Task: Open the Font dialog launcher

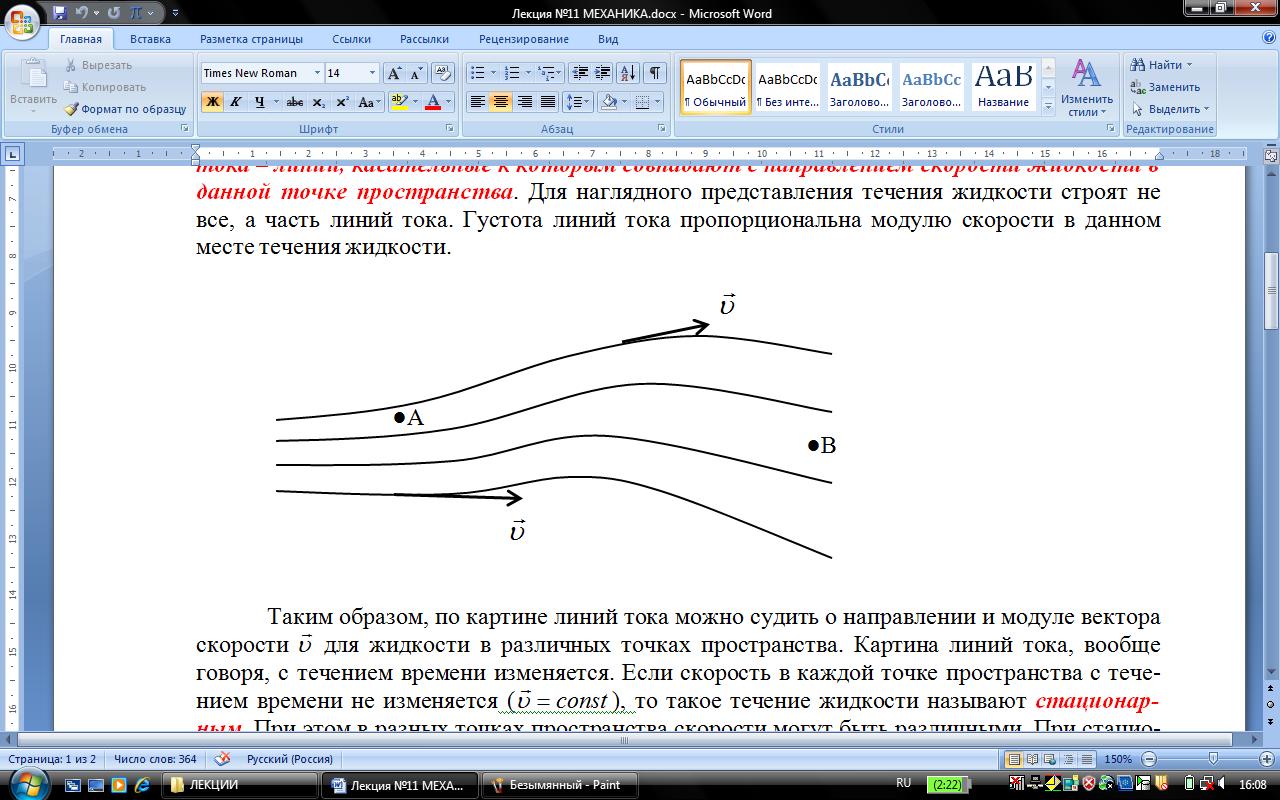Action: tap(449, 129)
